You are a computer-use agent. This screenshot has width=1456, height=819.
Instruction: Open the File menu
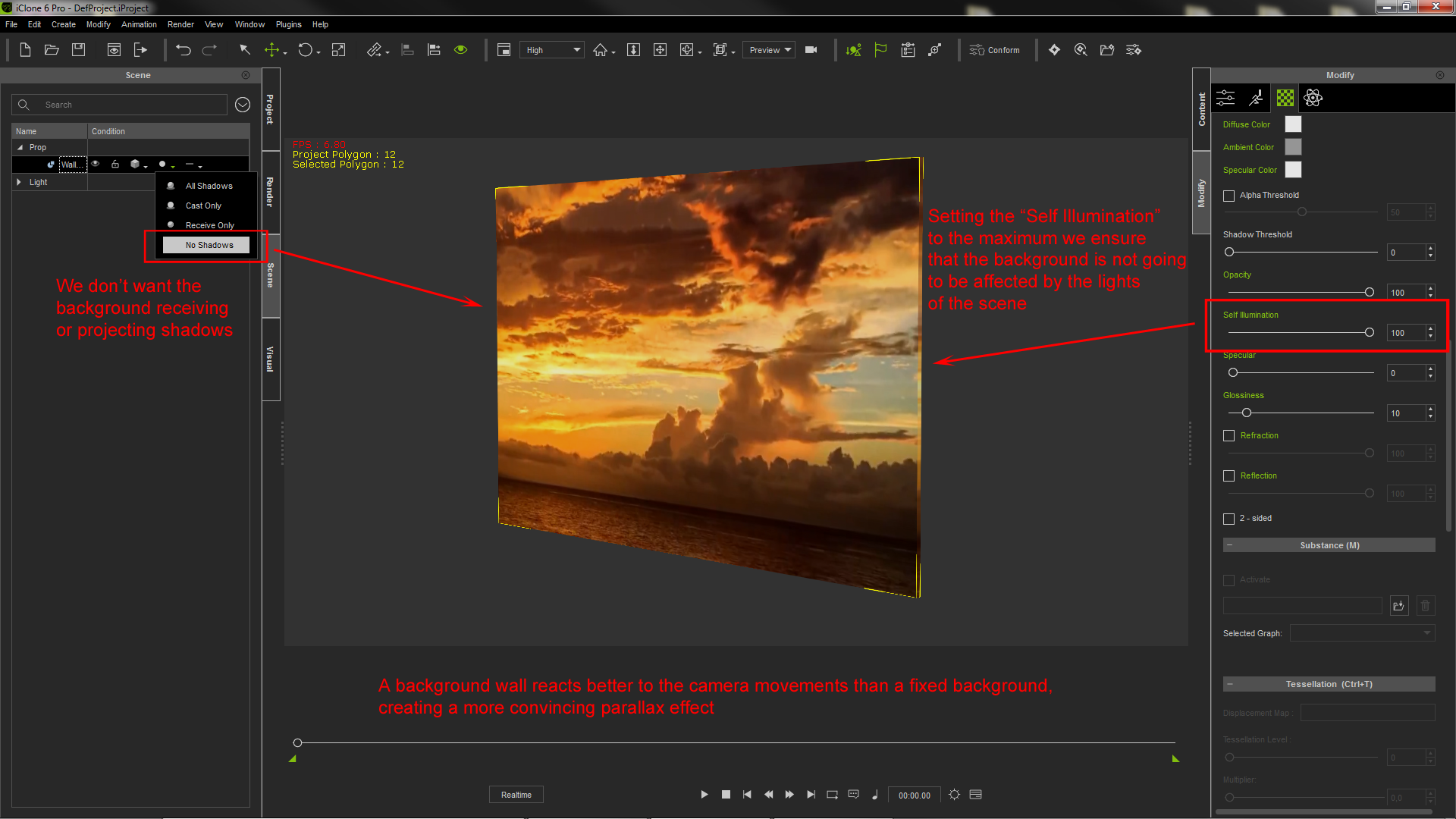[x=11, y=24]
